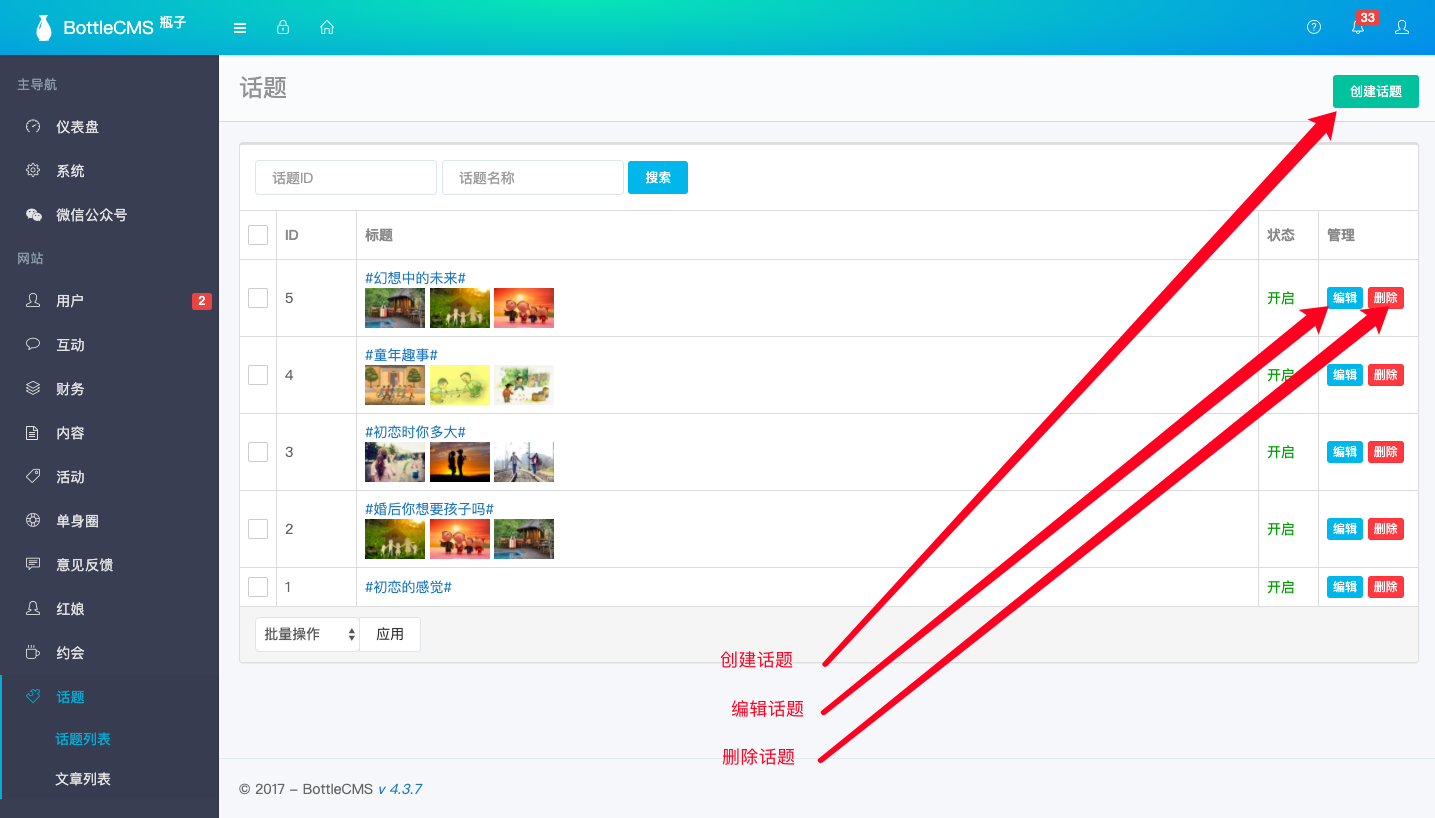
Task: Open the 微信公众号 menu item
Action: [x=109, y=215]
